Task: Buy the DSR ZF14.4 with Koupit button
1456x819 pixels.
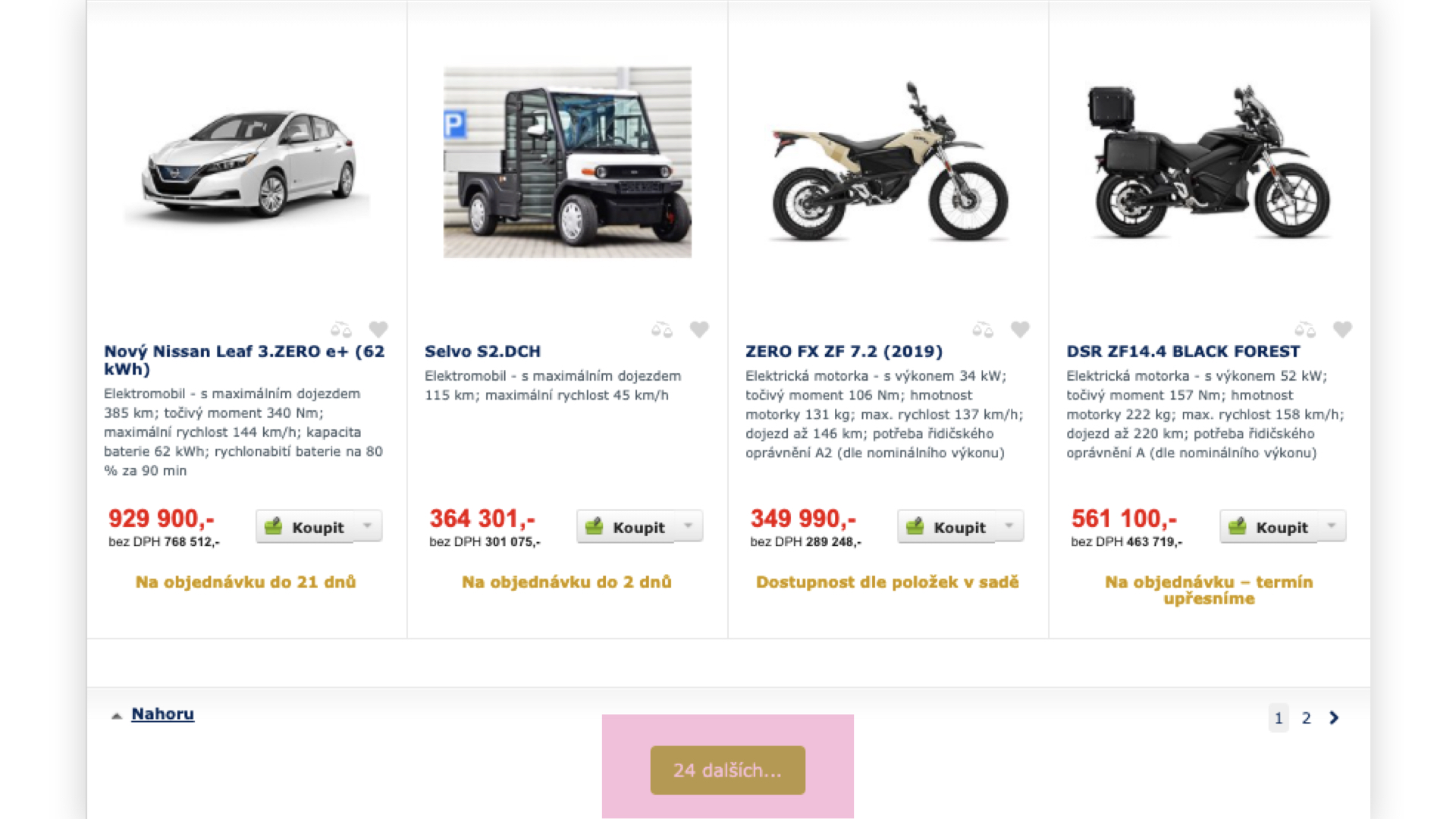Action: (x=1269, y=526)
